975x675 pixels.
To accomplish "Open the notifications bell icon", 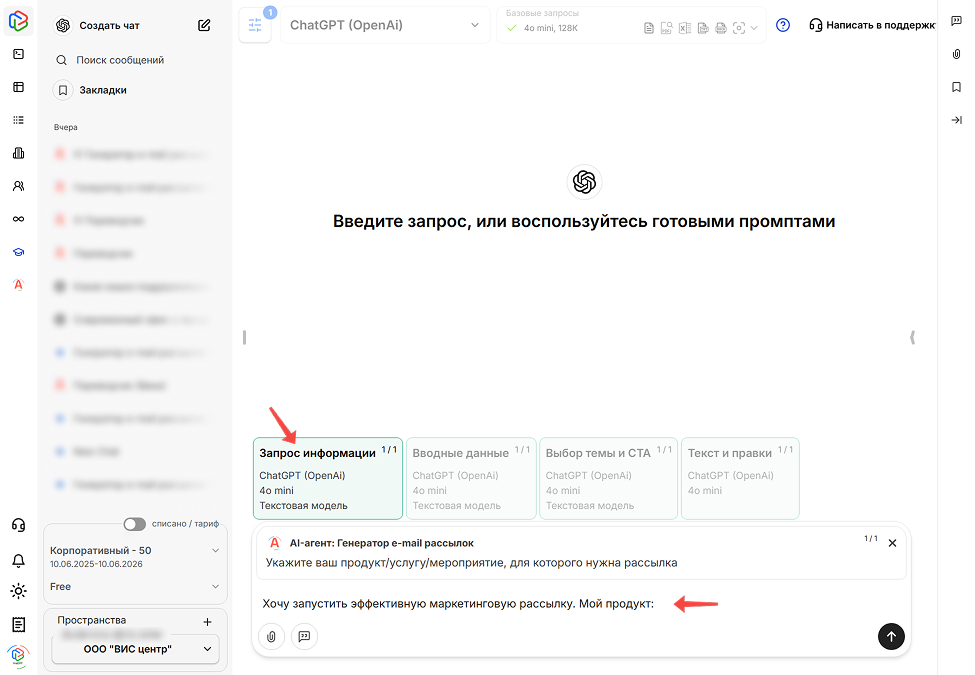I will pyautogui.click(x=18, y=561).
